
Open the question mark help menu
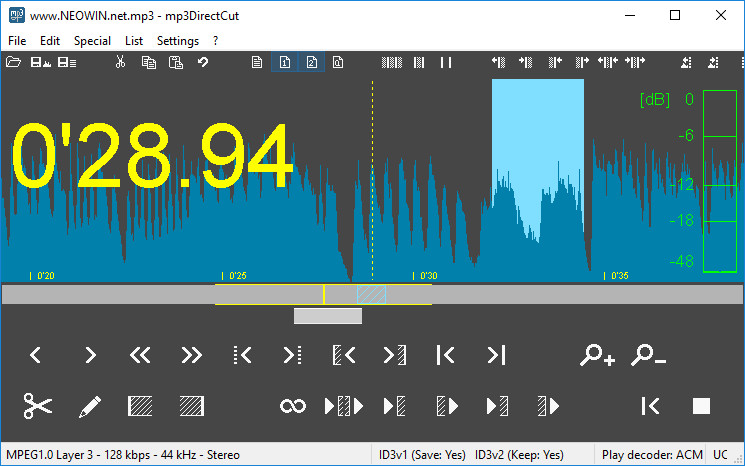(x=215, y=41)
